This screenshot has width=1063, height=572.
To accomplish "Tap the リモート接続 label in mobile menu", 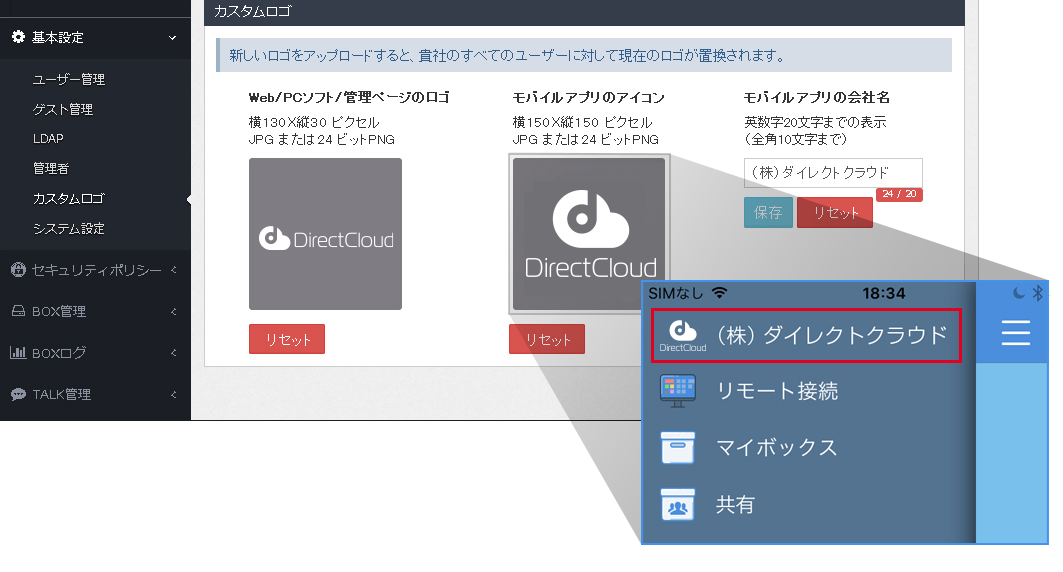I will coord(777,391).
